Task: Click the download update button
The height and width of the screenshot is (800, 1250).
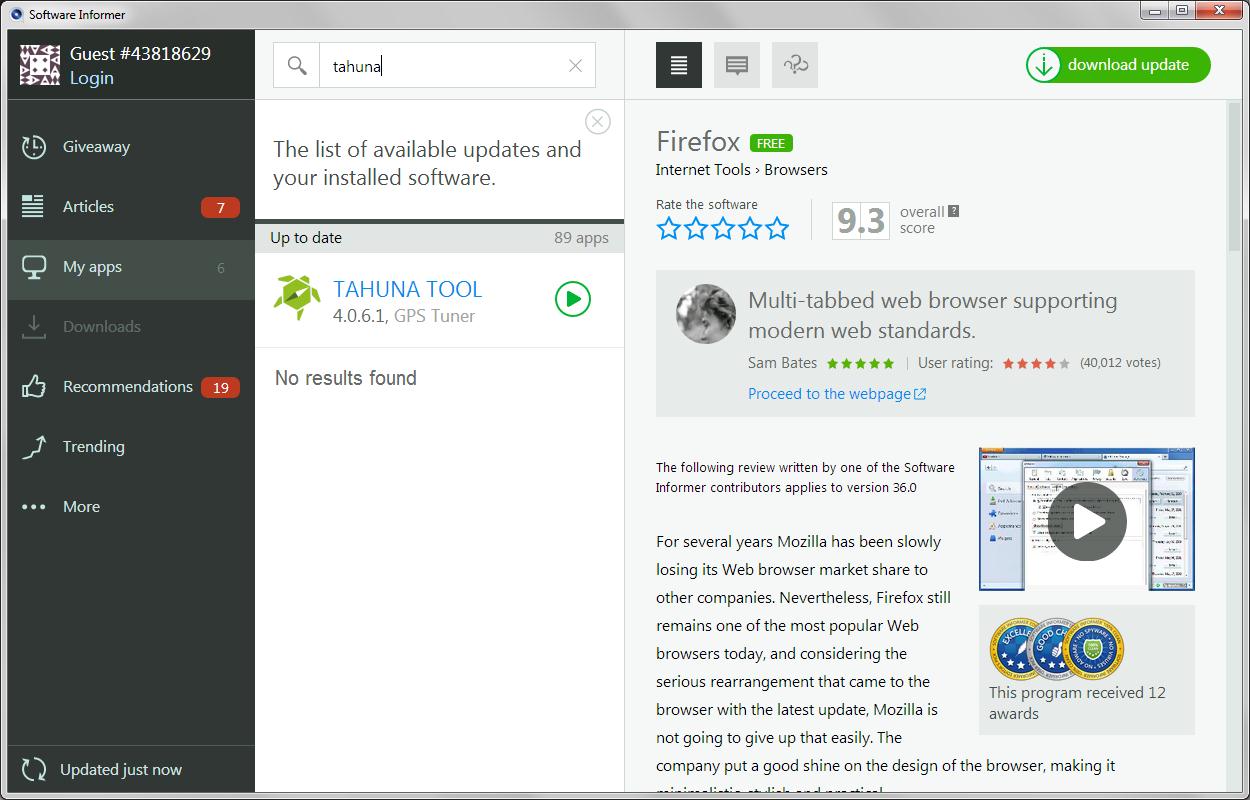Action: (x=1118, y=65)
